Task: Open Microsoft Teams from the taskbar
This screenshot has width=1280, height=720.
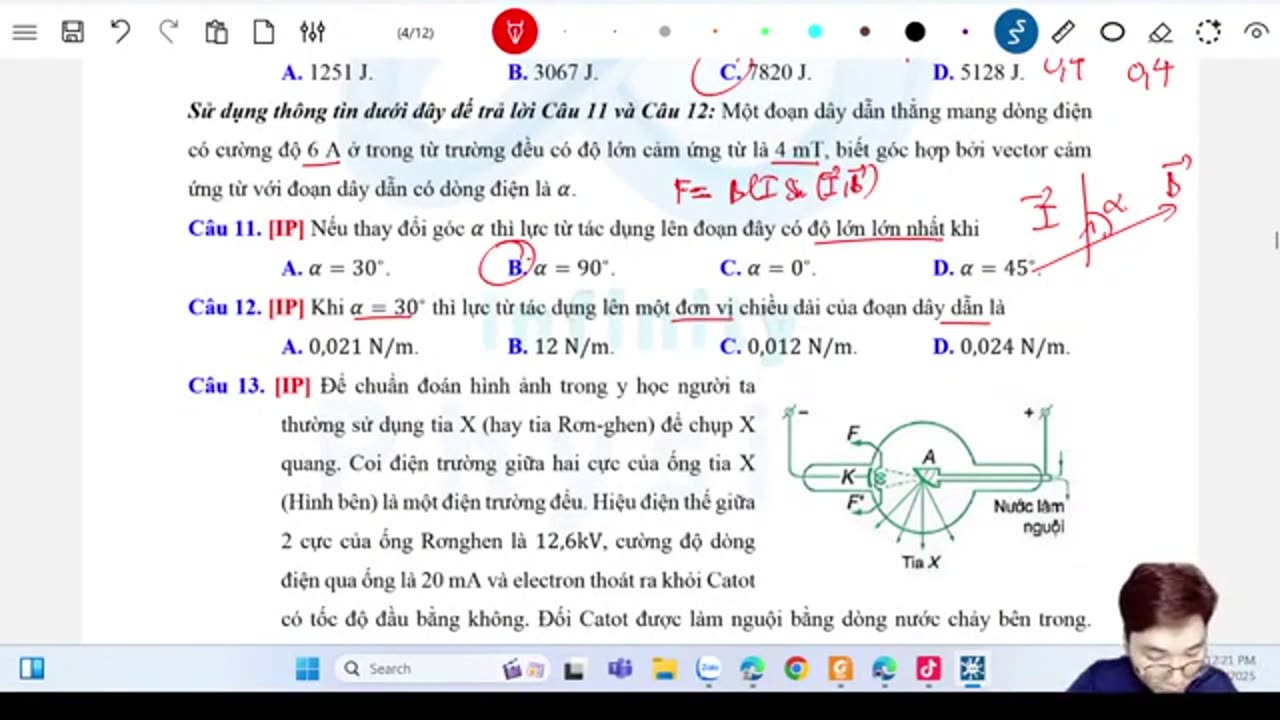Action: pyautogui.click(x=620, y=669)
